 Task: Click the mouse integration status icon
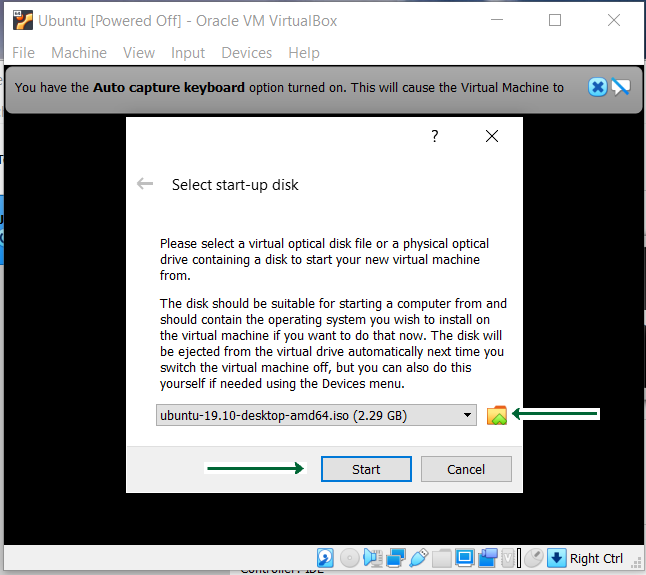pyautogui.click(x=534, y=558)
